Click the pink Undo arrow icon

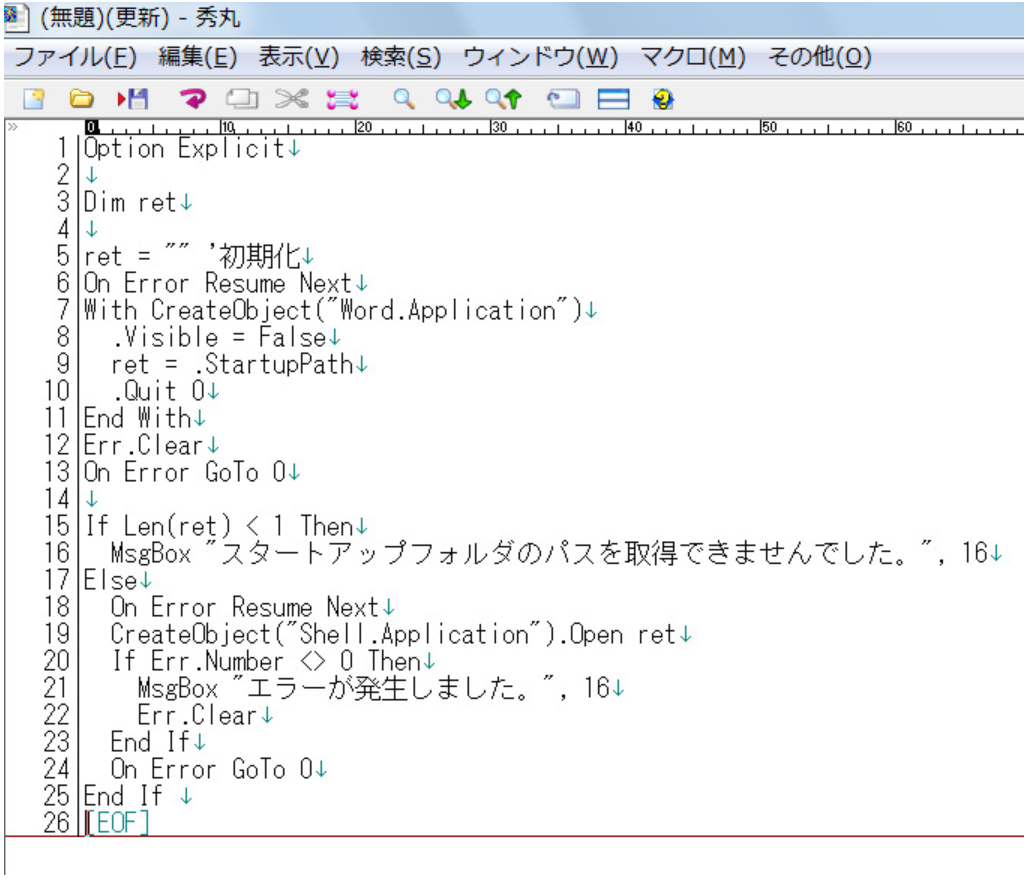pos(192,99)
